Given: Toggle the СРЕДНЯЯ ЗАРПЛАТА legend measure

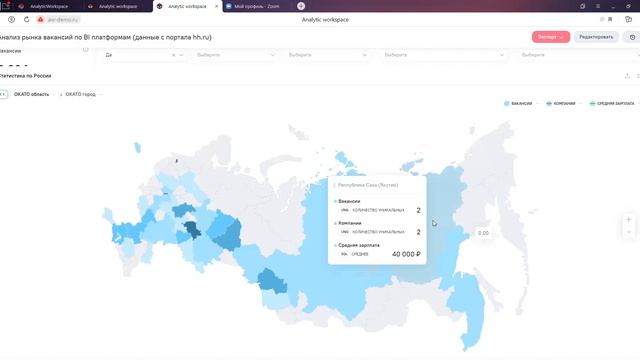Looking at the screenshot, I should click(612, 103).
